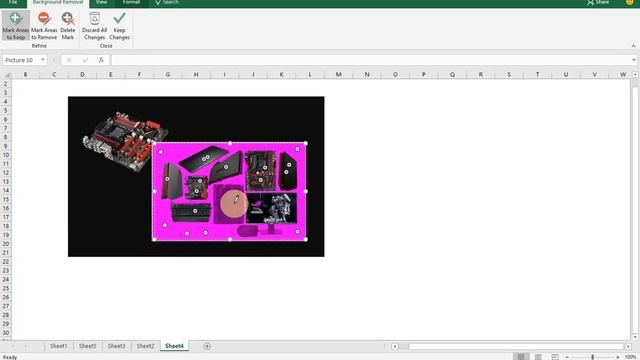Switch to Sheet3 tab
Image resolution: width=640 pixels, height=360 pixels.
tap(116, 346)
